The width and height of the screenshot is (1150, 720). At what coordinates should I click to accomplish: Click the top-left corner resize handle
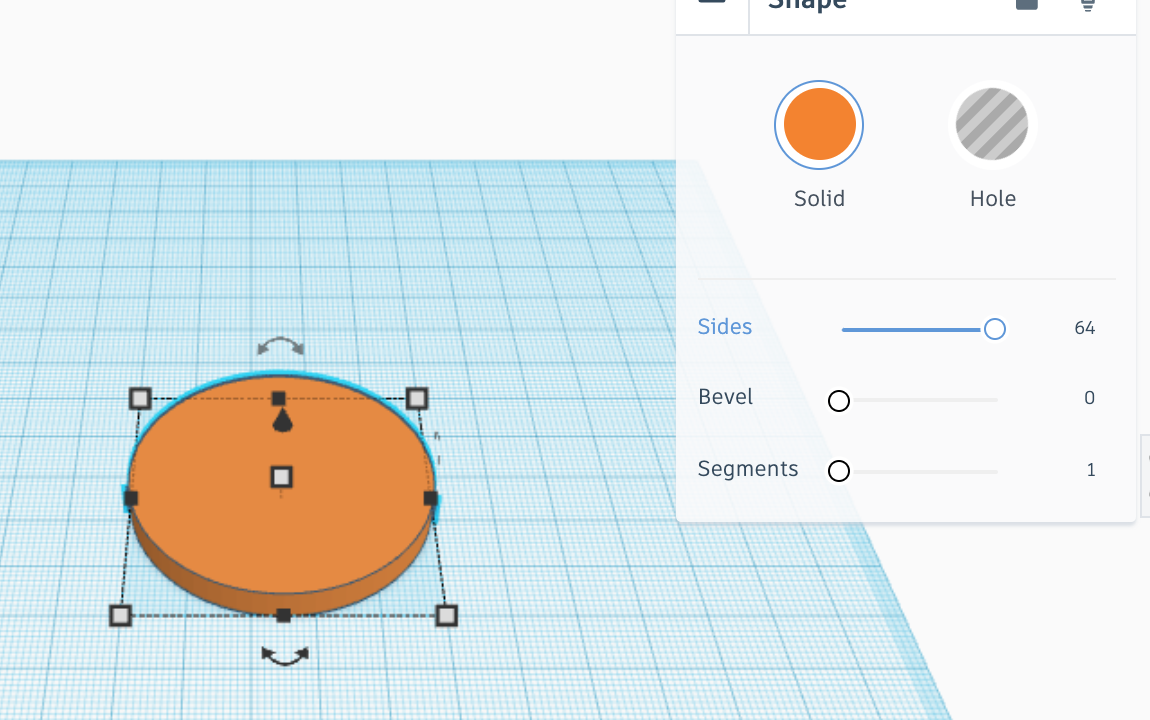[140, 398]
